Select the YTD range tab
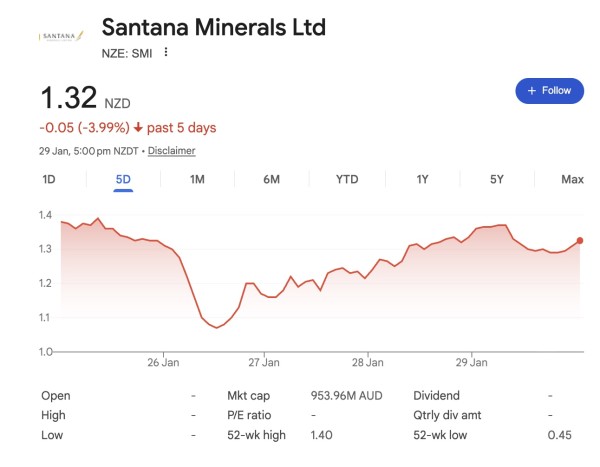Screen dimensions: 600x467 tap(347, 180)
